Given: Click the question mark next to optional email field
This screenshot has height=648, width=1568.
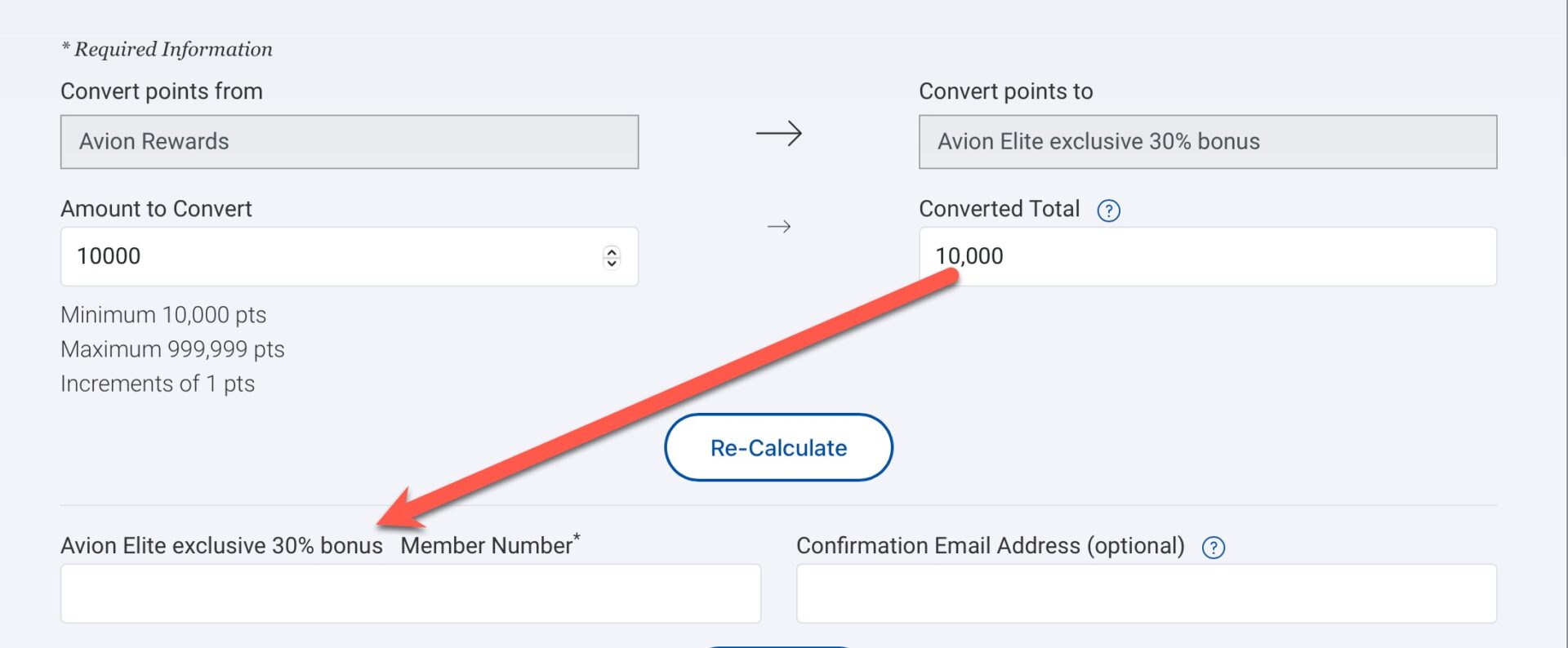Looking at the screenshot, I should pyautogui.click(x=1212, y=547).
